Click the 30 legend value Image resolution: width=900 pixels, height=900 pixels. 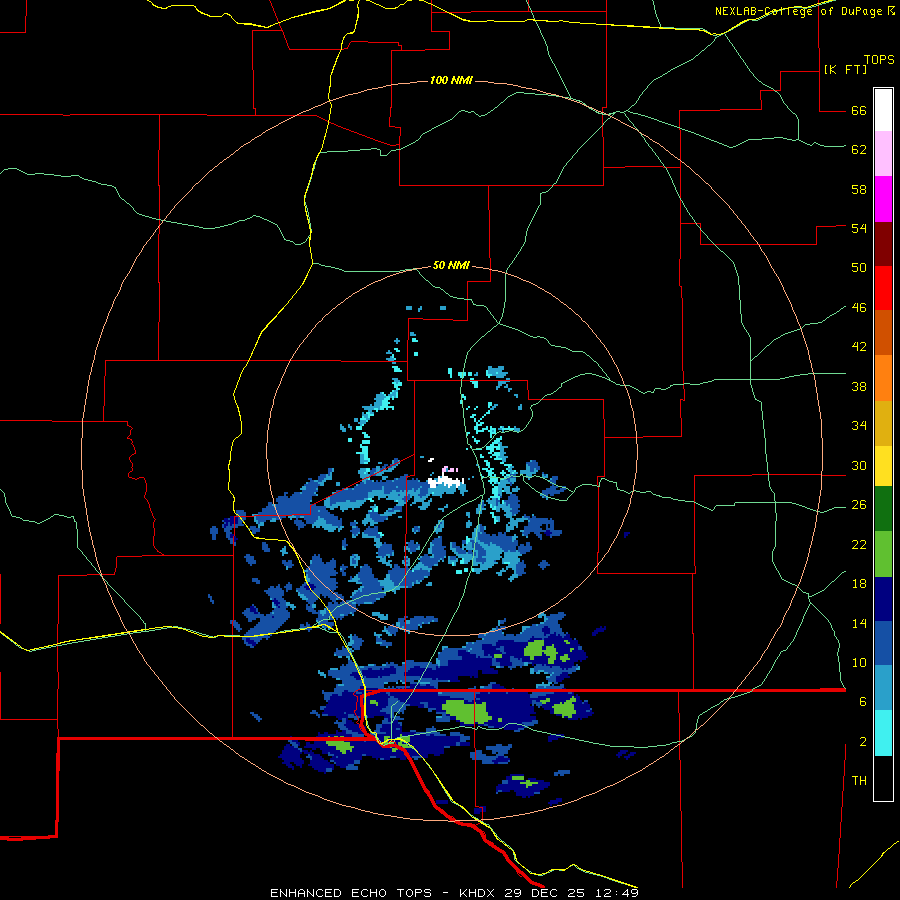[x=859, y=465]
